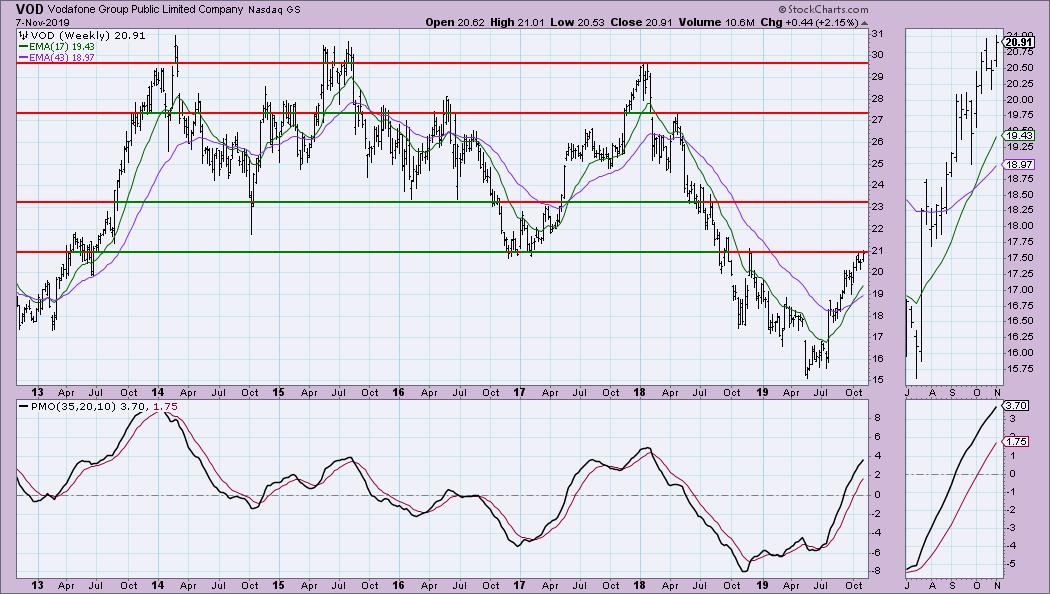Click the 21 price axis label

pos(877,250)
